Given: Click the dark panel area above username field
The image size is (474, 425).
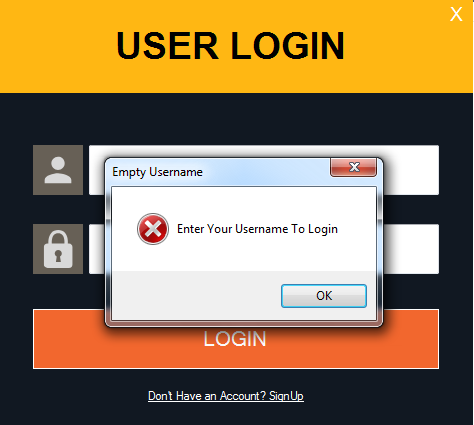Looking at the screenshot, I should click(x=236, y=119).
